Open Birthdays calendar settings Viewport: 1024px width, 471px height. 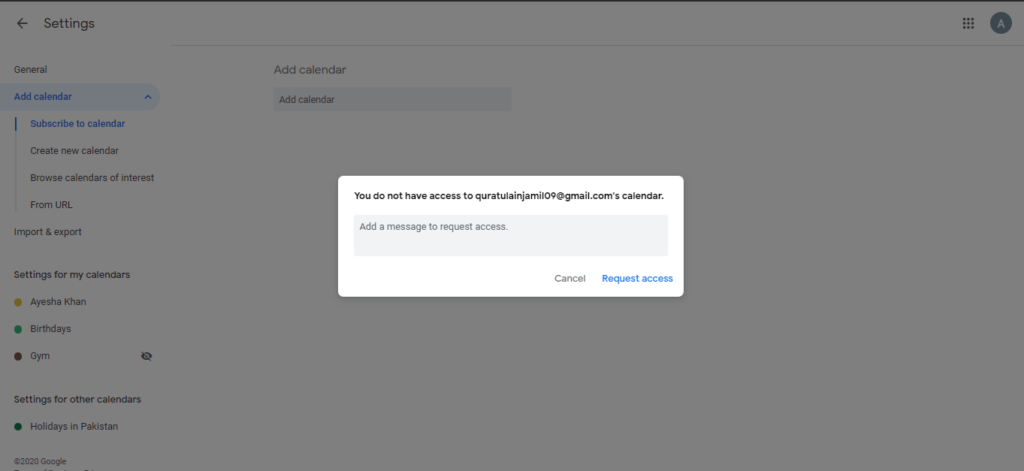[51, 329]
